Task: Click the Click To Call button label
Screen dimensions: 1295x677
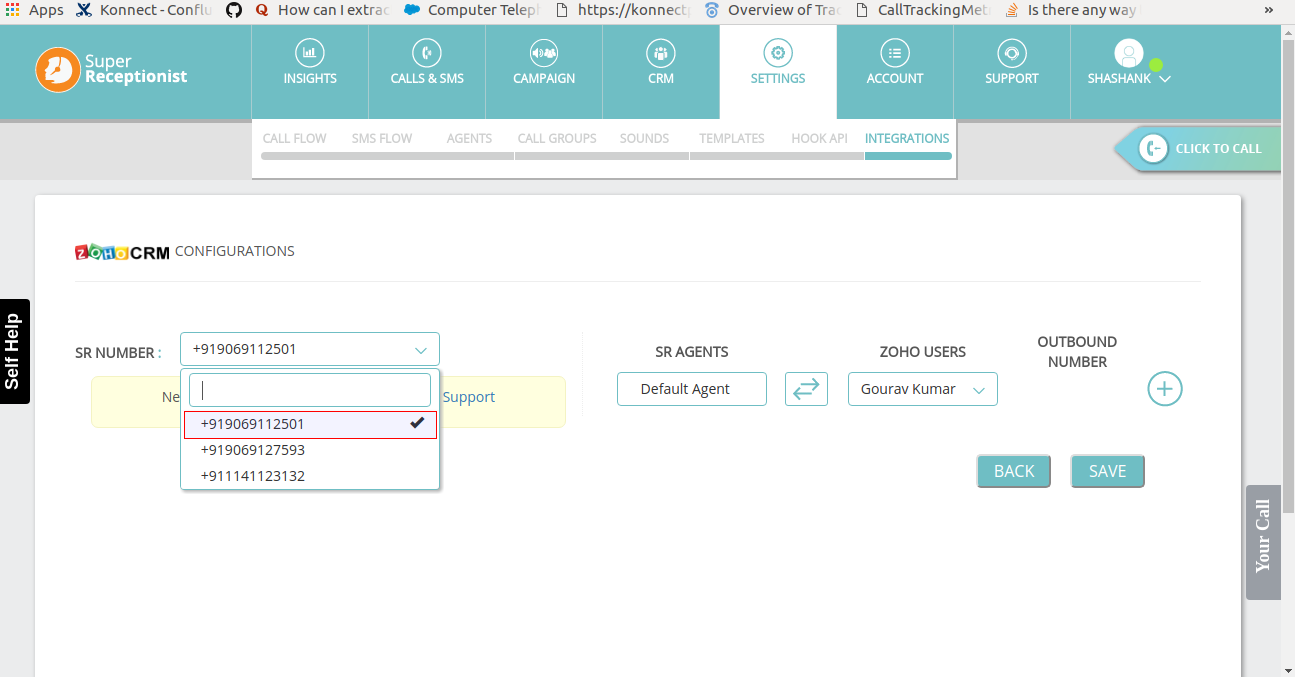Action: pyautogui.click(x=1218, y=148)
